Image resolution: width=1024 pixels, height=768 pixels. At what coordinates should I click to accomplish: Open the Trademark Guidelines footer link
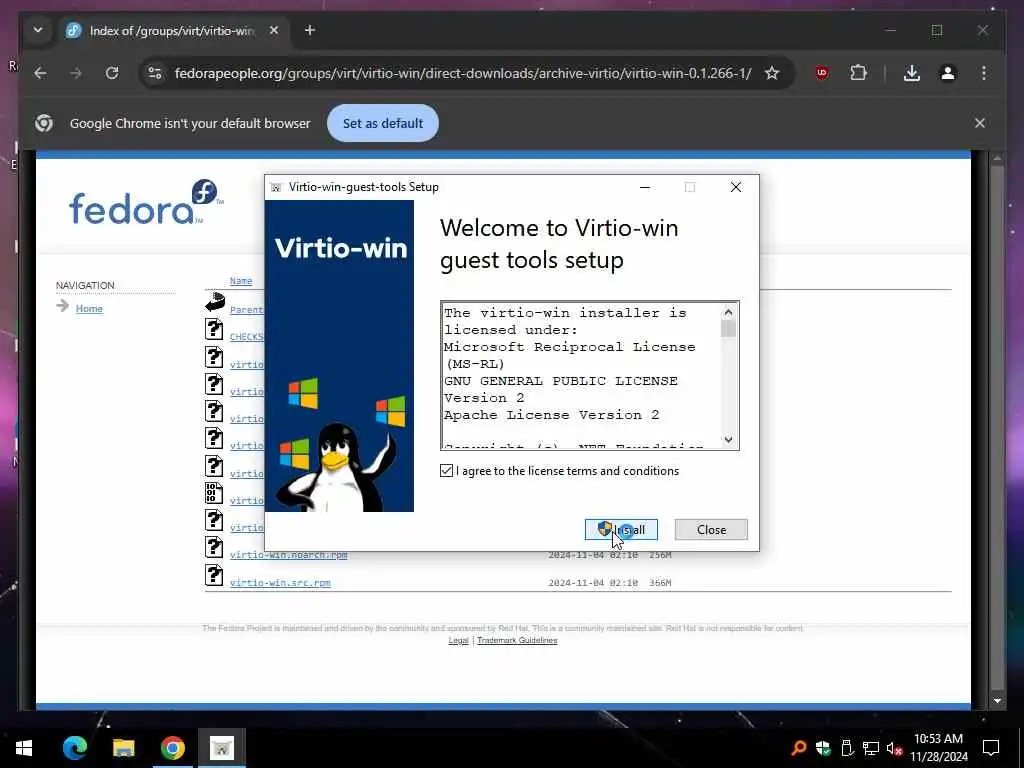tap(517, 640)
